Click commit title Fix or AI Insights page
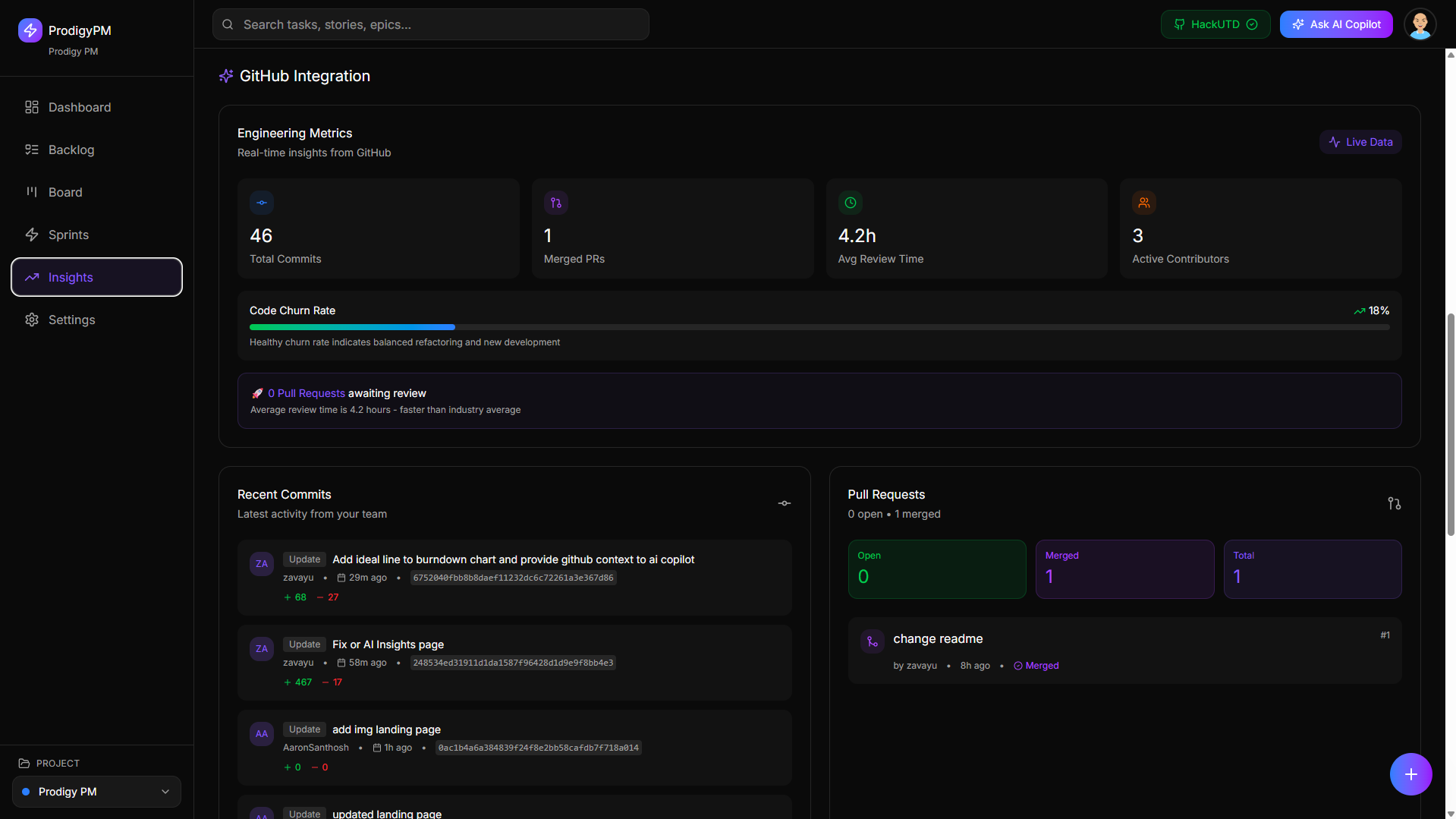1456x819 pixels. tap(388, 644)
